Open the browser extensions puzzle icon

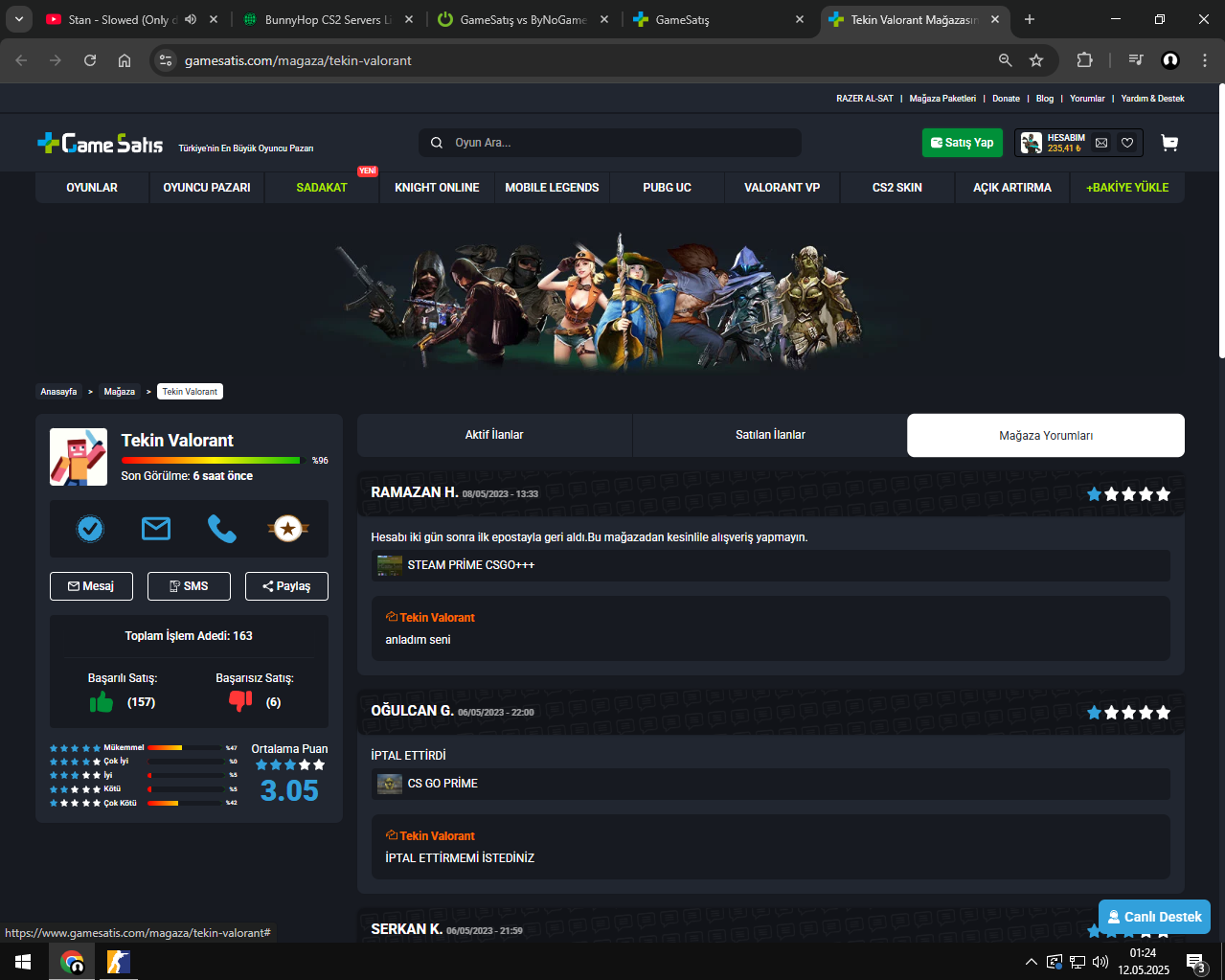click(1084, 60)
